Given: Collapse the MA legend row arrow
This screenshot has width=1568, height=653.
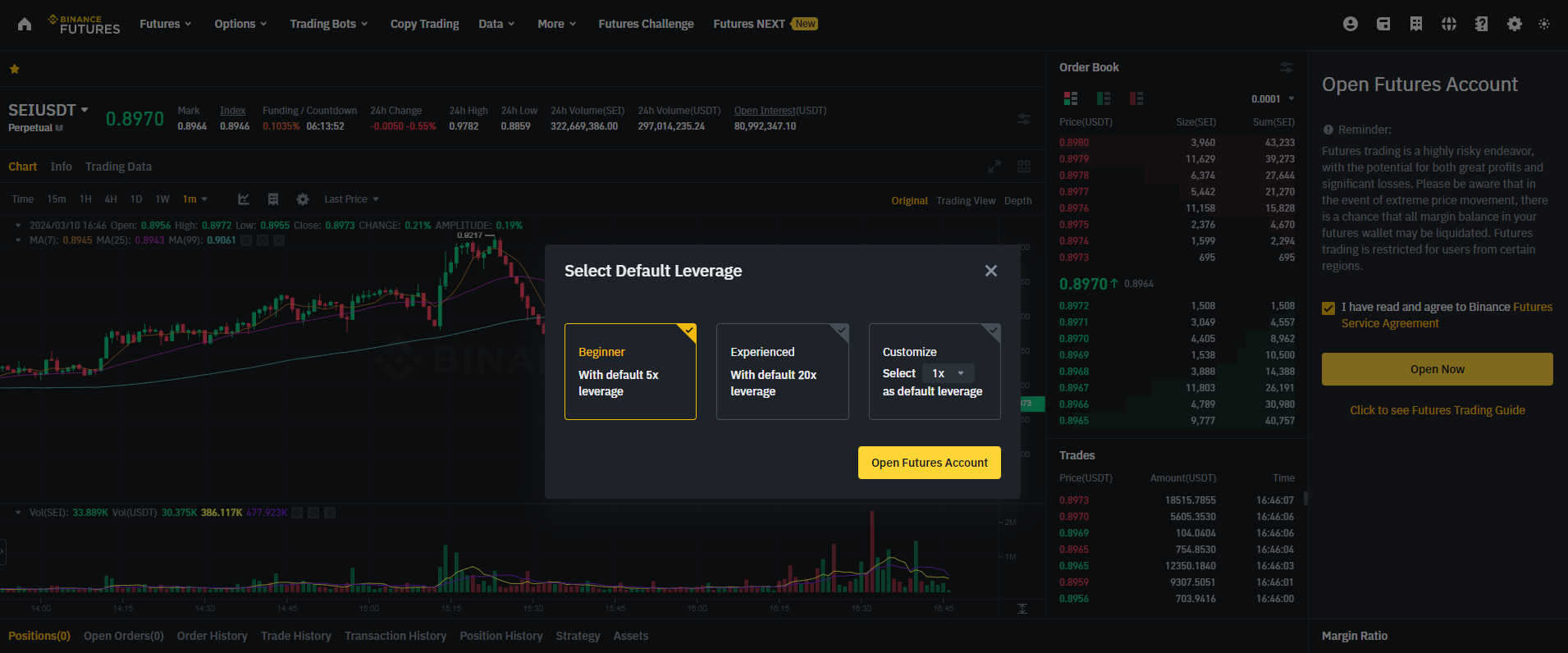Looking at the screenshot, I should pyautogui.click(x=18, y=240).
